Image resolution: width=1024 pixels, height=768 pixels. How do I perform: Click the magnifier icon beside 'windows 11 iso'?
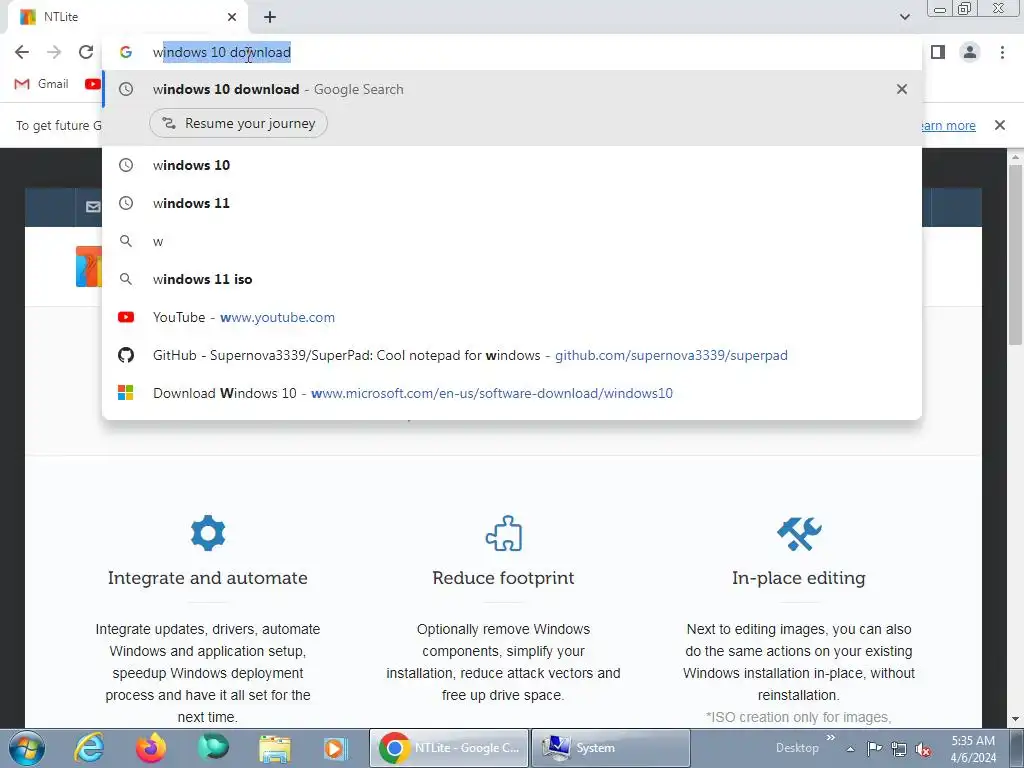(x=126, y=279)
